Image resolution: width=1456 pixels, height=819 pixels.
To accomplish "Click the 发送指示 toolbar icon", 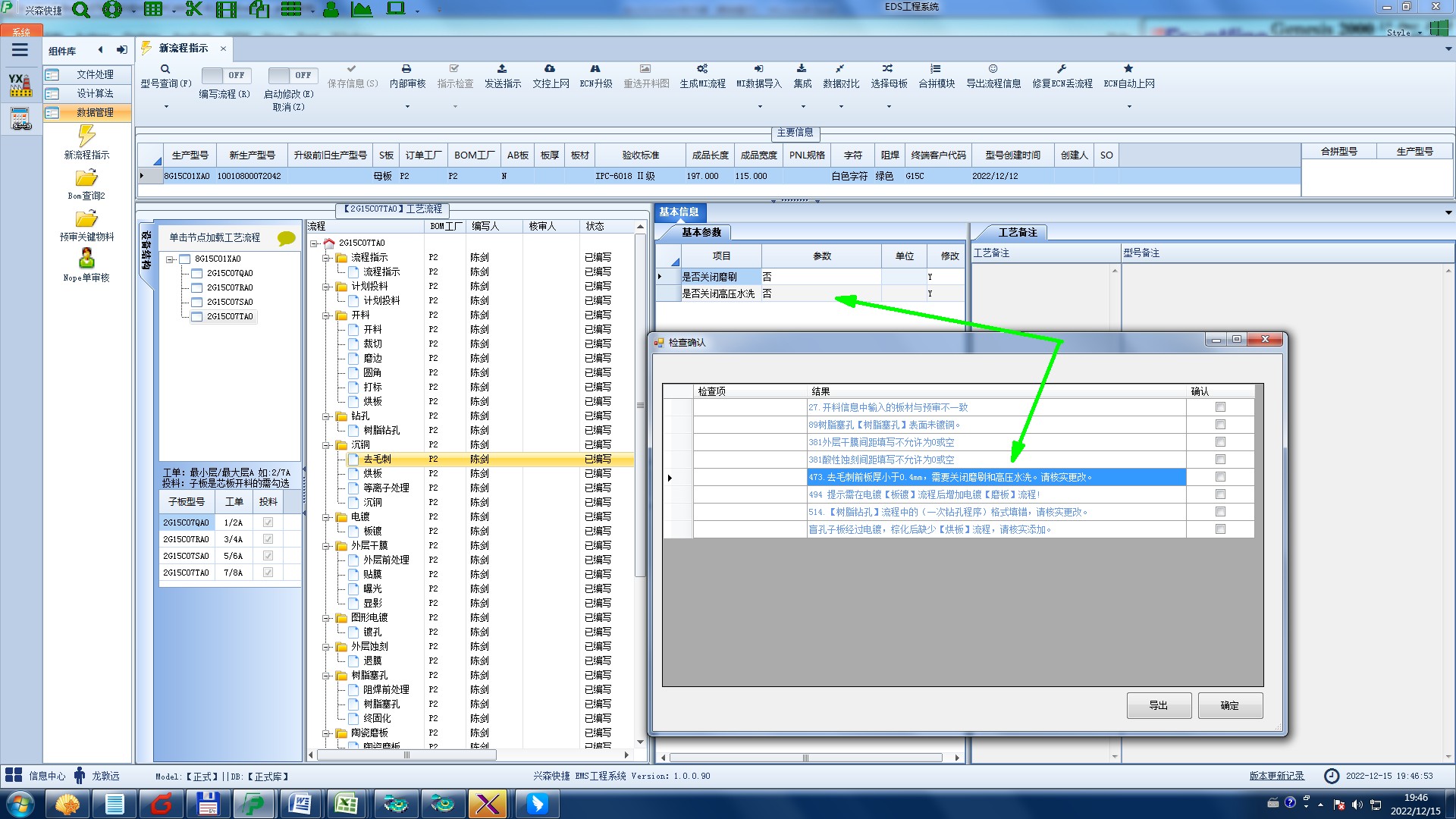I will point(502,69).
